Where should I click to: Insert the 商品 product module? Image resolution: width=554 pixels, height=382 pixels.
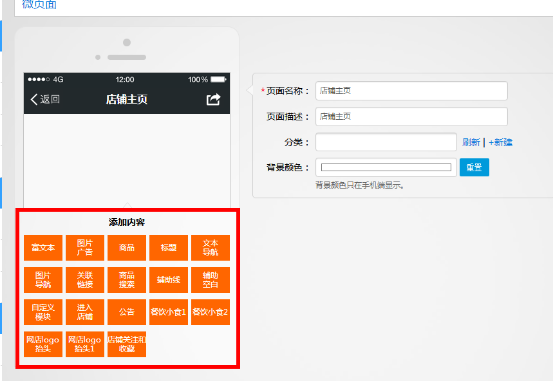[126, 248]
